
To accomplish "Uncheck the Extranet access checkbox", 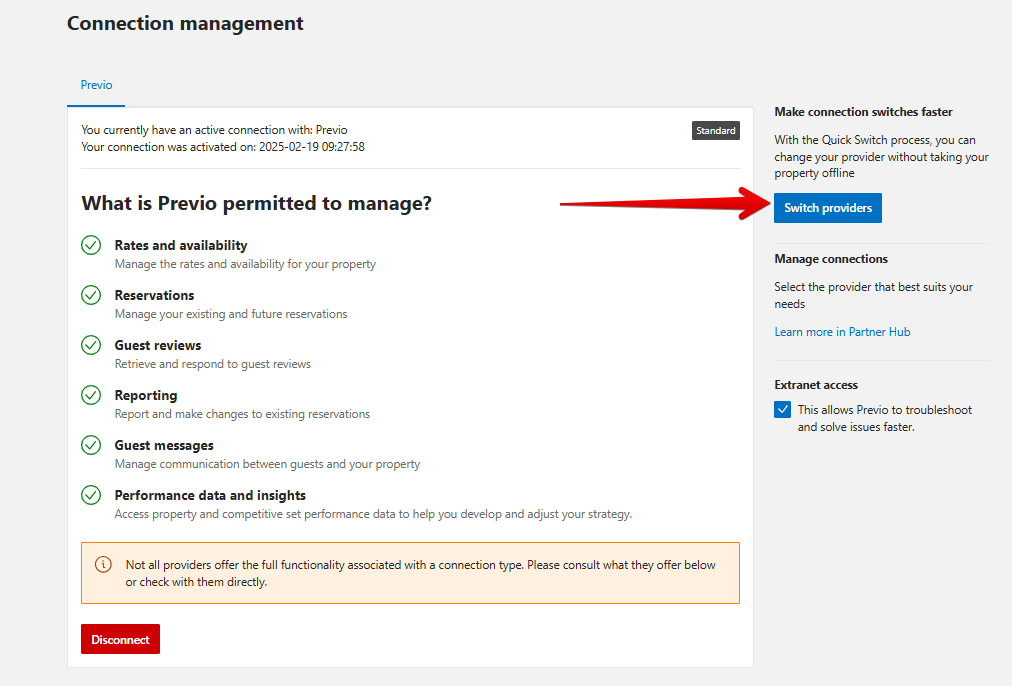I will (782, 410).
